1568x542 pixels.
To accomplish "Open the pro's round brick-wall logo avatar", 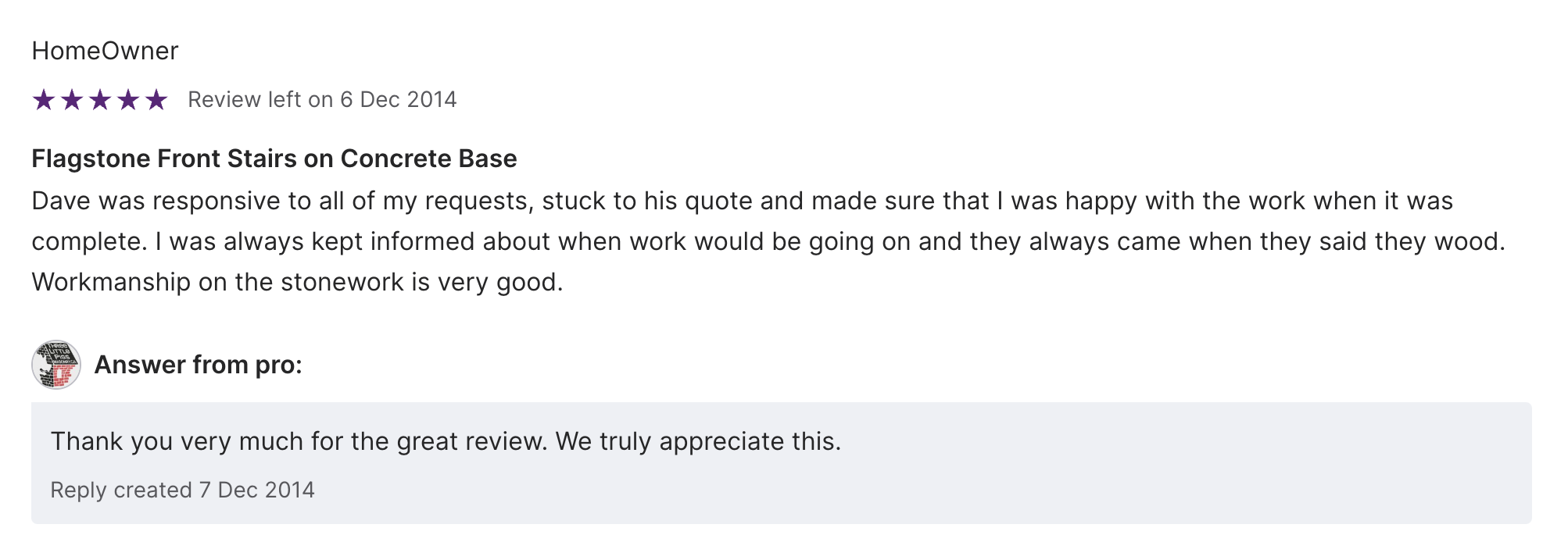I will (x=56, y=365).
